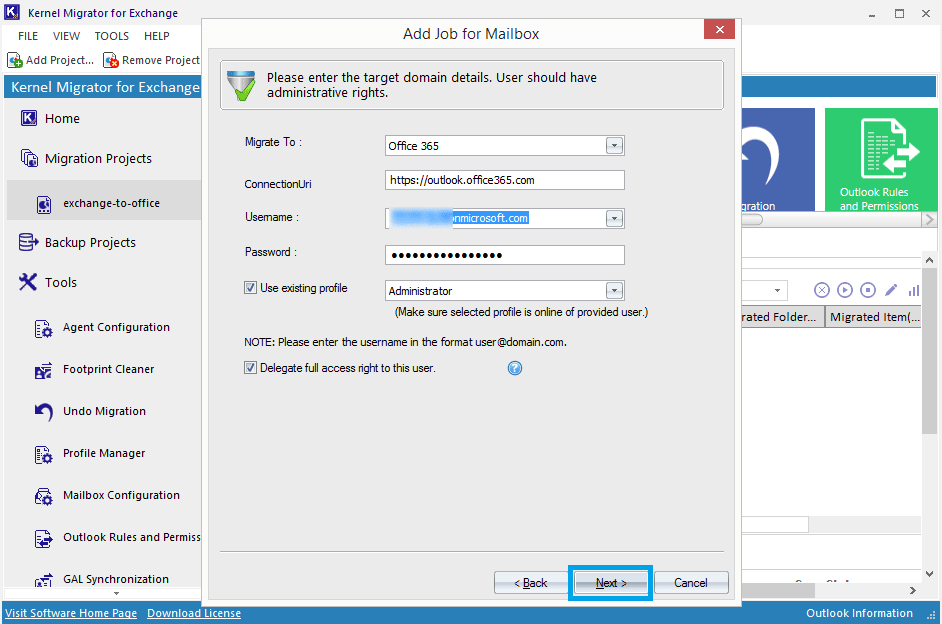This screenshot has height=624, width=942.
Task: Click the job list scrollbar up arrow
Action: (929, 260)
